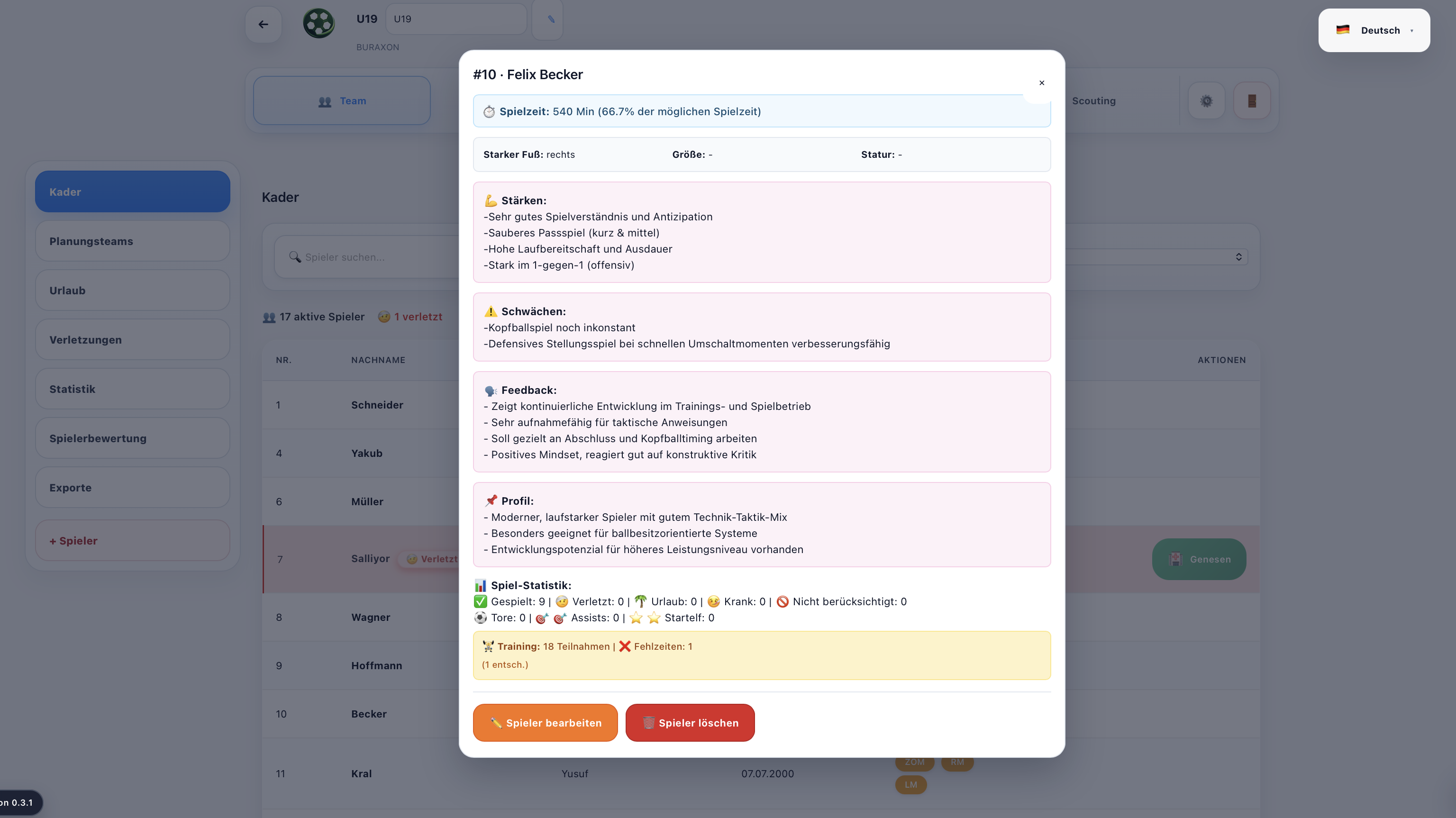Click the soccer ball team logo
Image resolution: width=1456 pixels, height=818 pixels.
click(x=319, y=23)
